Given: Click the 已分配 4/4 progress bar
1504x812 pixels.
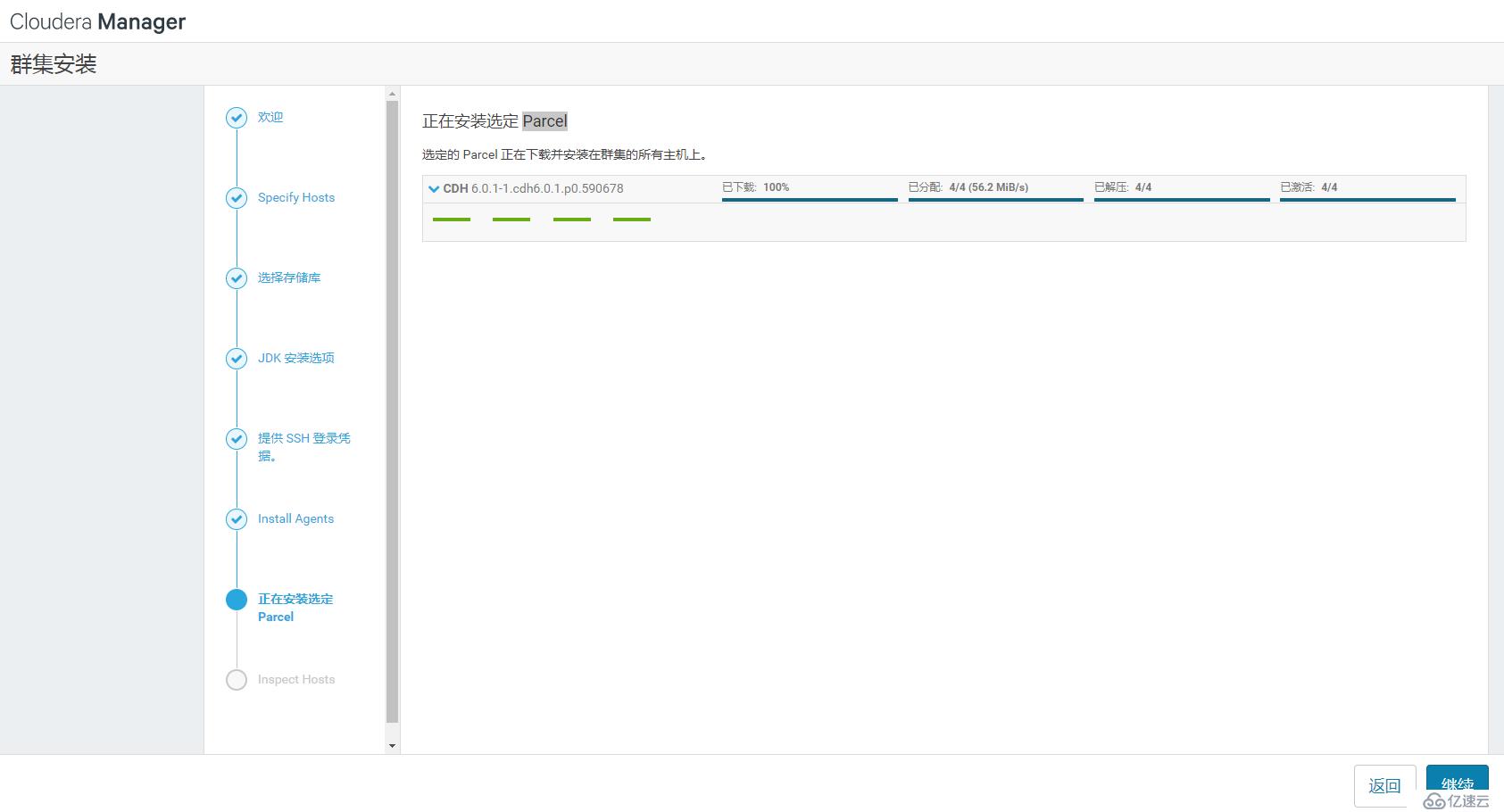Looking at the screenshot, I should tap(996, 200).
